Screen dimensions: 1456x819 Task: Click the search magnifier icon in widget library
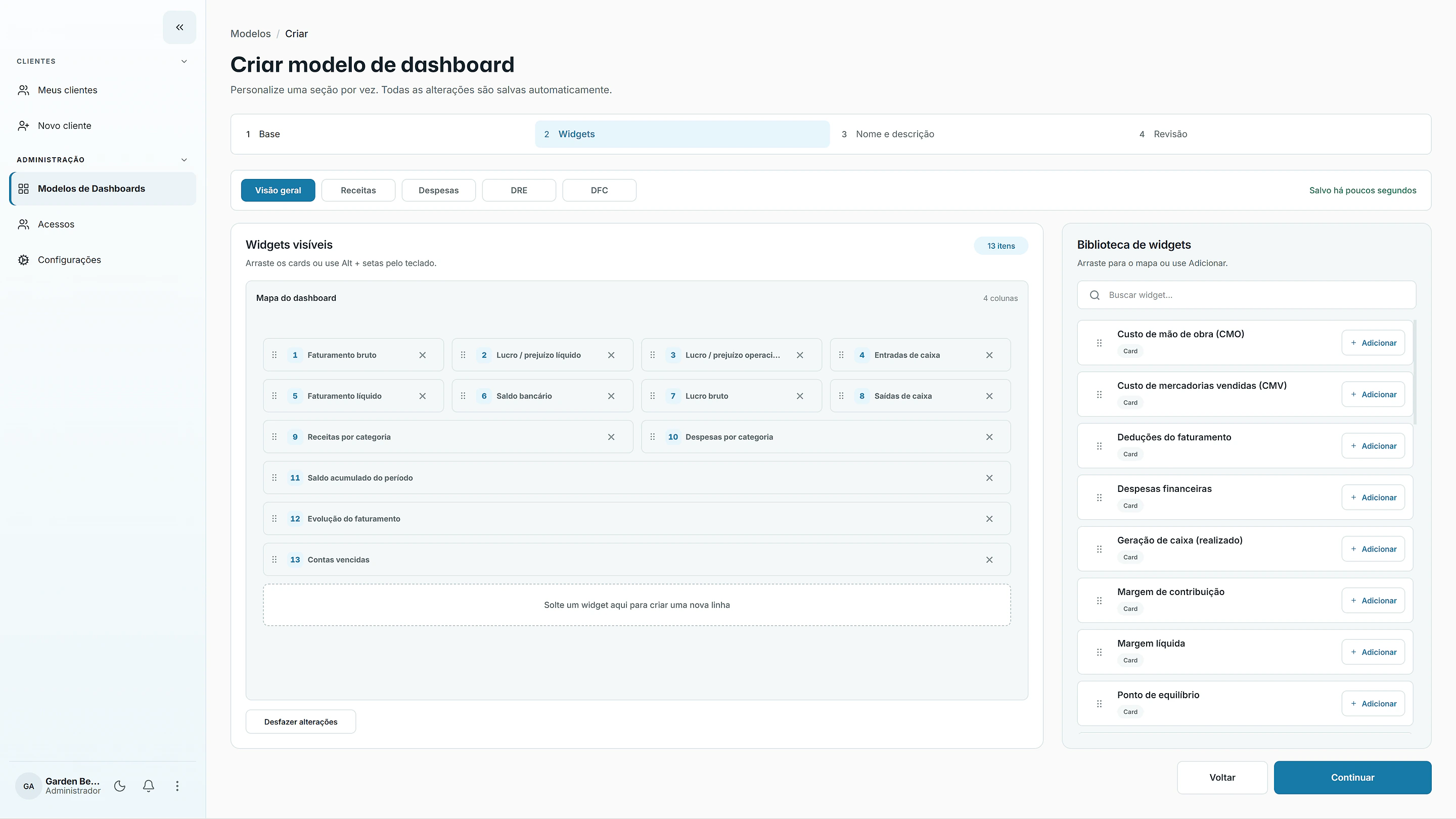pos(1095,295)
